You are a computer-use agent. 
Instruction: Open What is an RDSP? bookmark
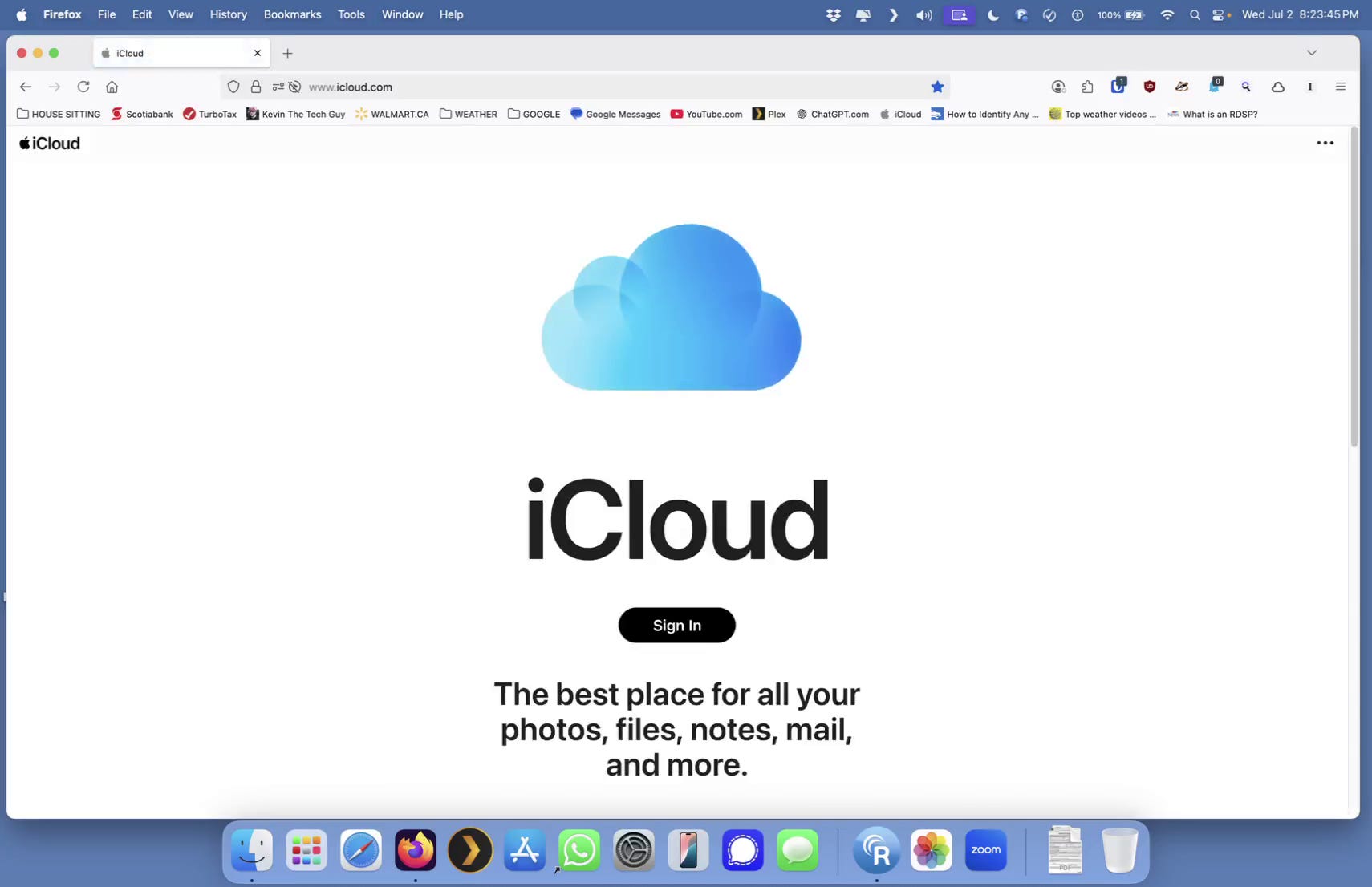point(1212,114)
